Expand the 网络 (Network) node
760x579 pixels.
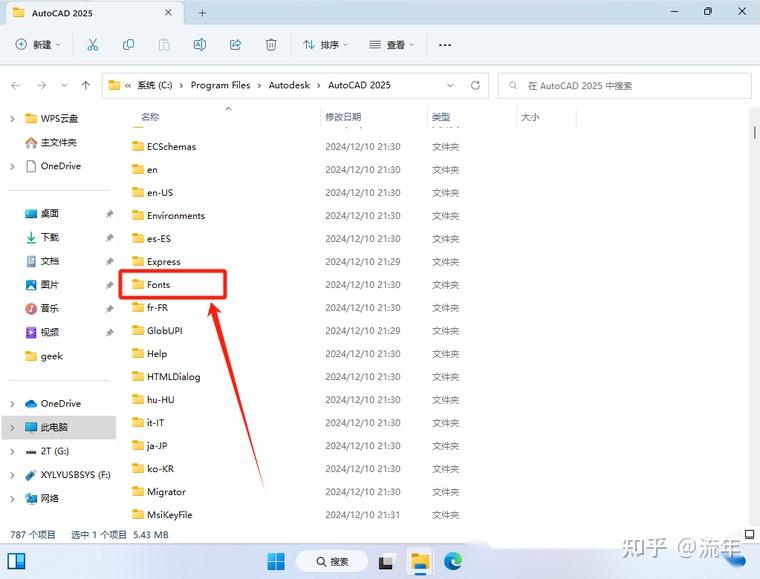click(12, 499)
